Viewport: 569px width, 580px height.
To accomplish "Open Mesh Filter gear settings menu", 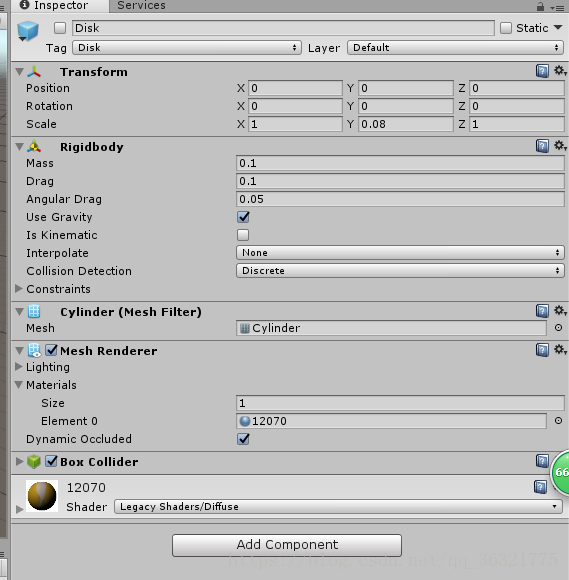I will pos(559,310).
